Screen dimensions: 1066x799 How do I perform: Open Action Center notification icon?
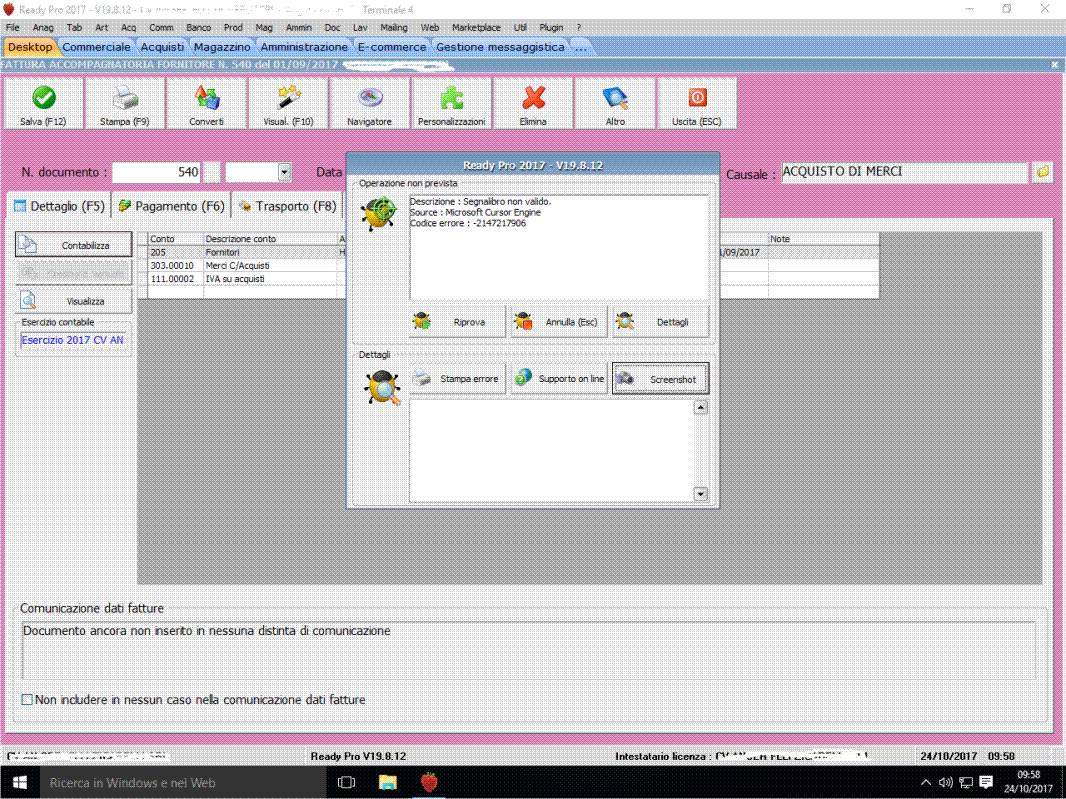tap(986, 782)
